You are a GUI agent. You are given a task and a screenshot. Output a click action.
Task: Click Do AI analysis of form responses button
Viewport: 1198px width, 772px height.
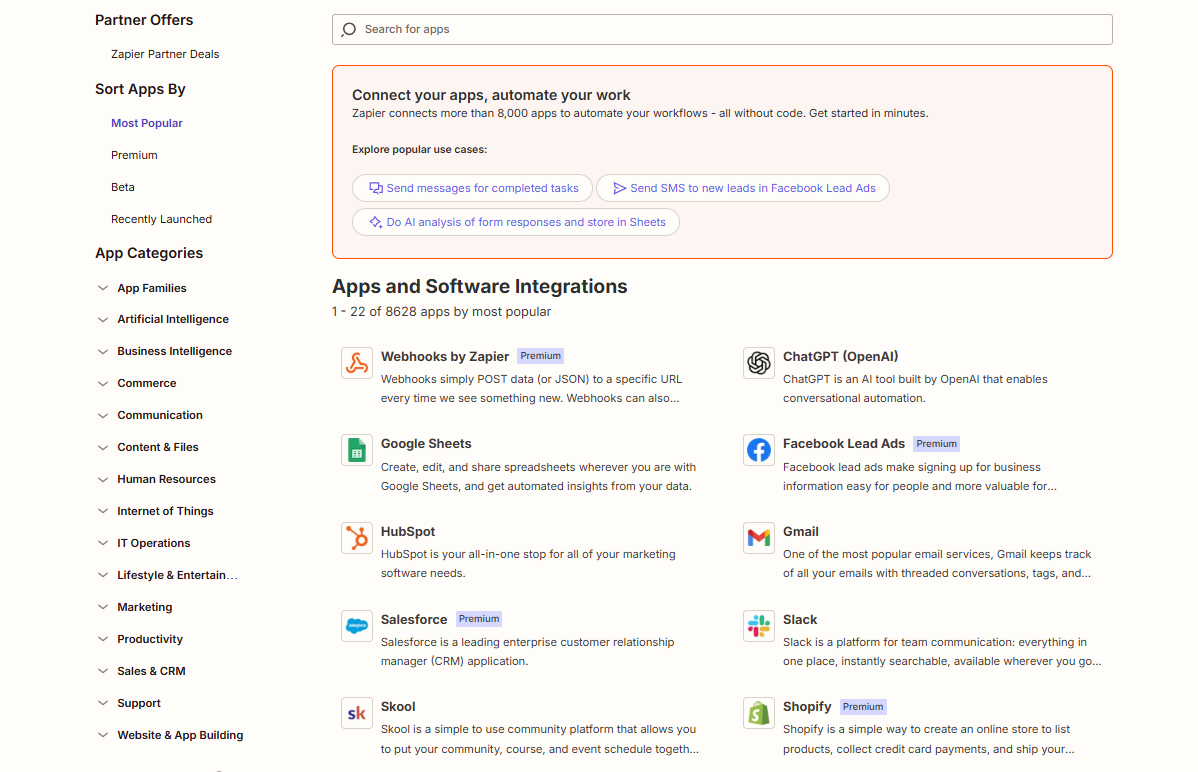pyautogui.click(x=516, y=222)
